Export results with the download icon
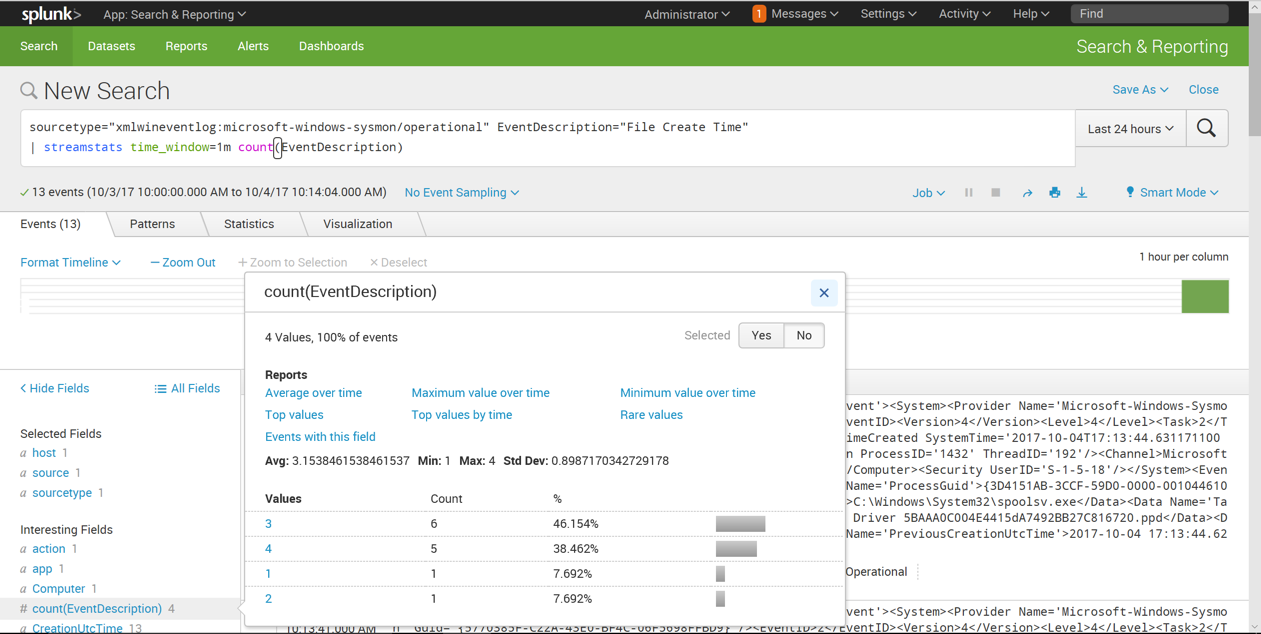The width and height of the screenshot is (1261, 634). point(1082,193)
